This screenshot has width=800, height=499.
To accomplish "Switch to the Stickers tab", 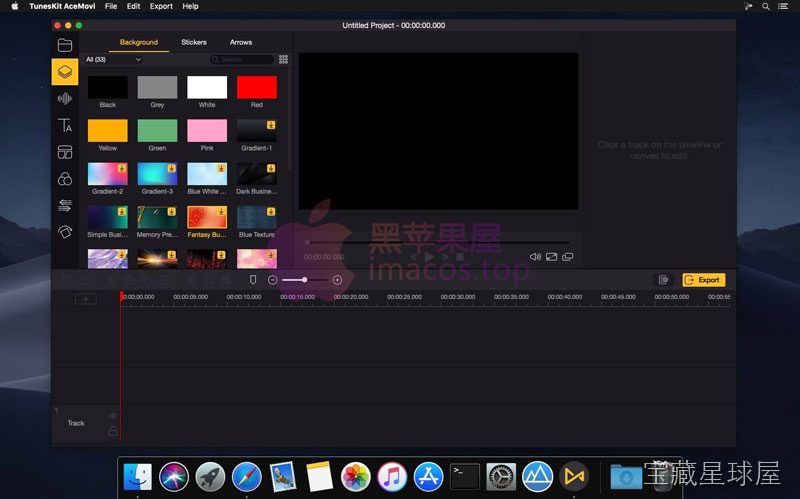I will [x=194, y=42].
